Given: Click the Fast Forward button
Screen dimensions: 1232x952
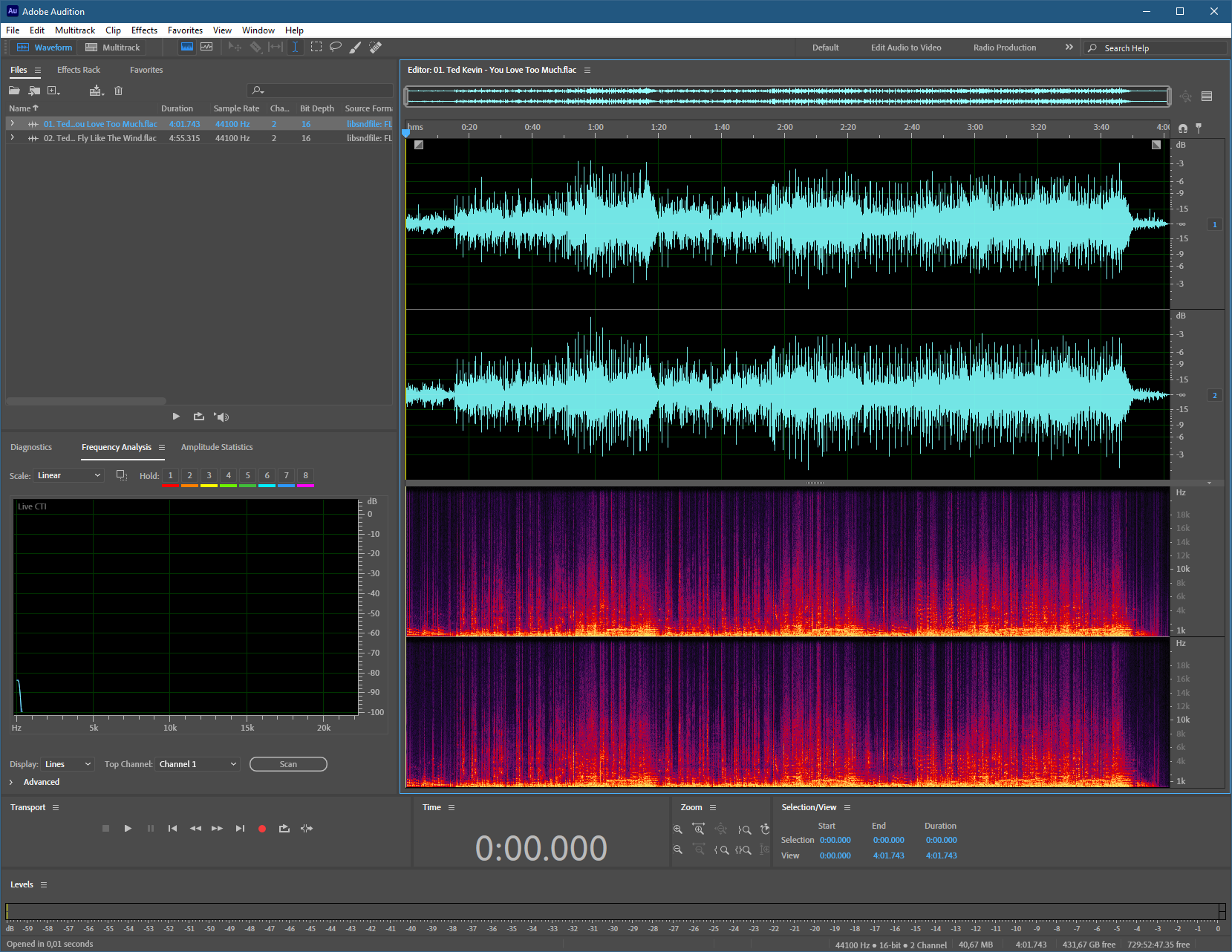Looking at the screenshot, I should point(217,828).
